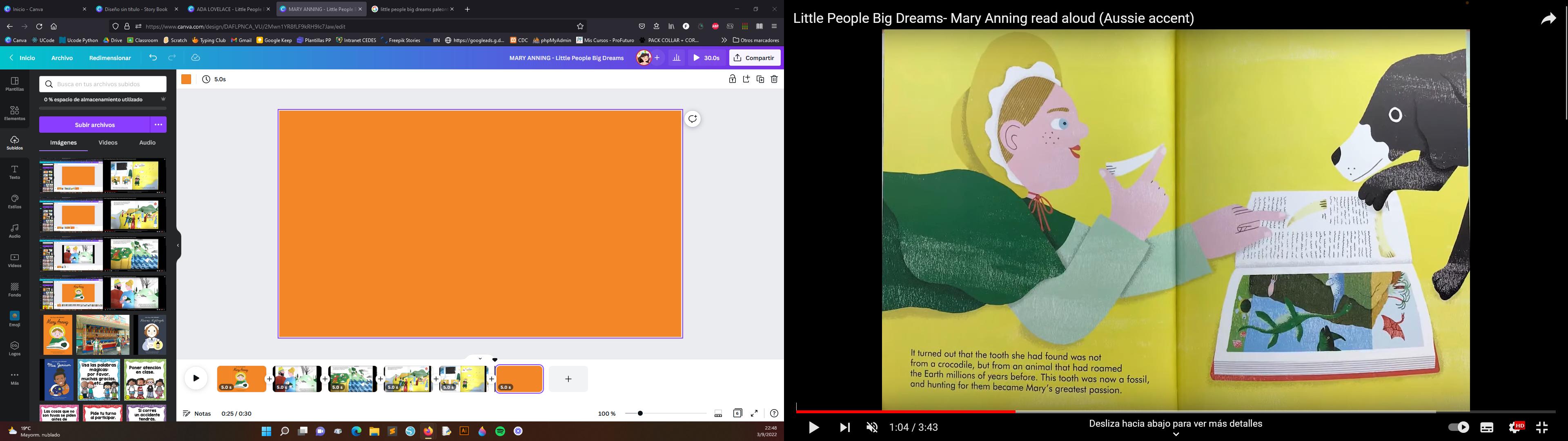Go back with the Inicio button
The height and width of the screenshot is (441, 1568).
point(22,58)
